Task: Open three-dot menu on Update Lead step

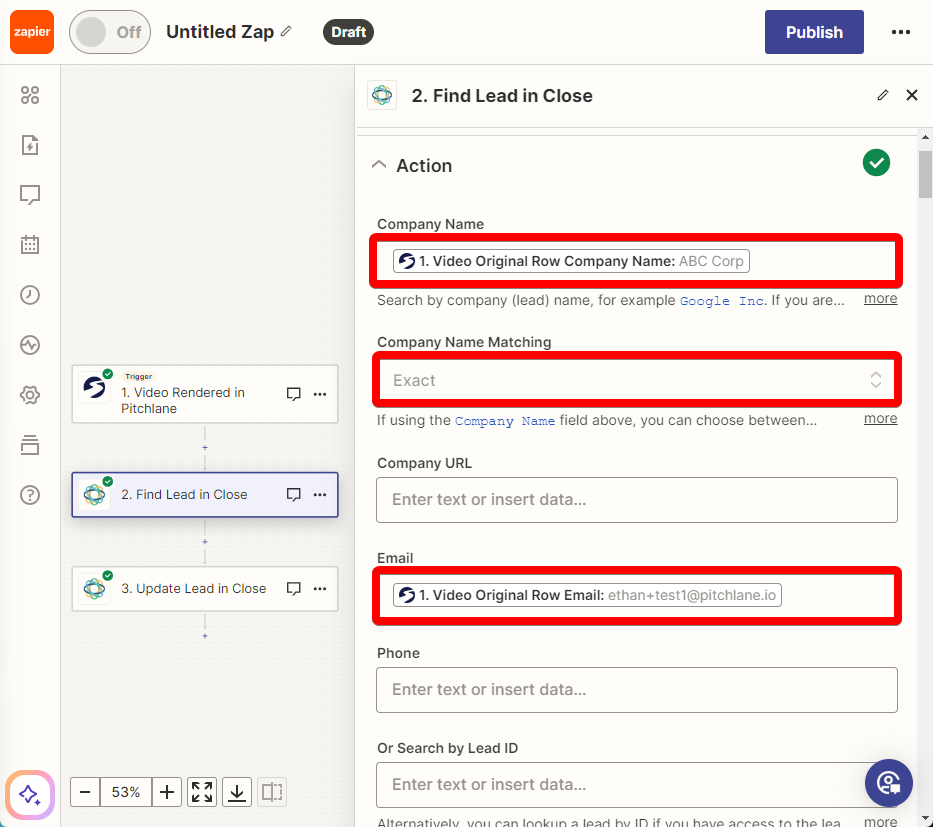Action: coord(320,588)
